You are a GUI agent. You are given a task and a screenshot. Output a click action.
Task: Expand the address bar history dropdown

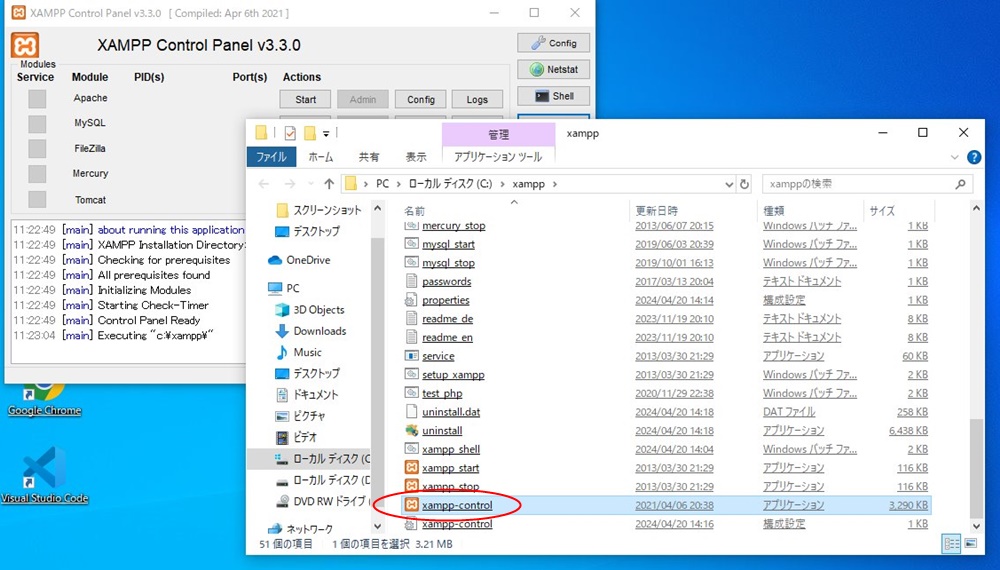point(729,184)
